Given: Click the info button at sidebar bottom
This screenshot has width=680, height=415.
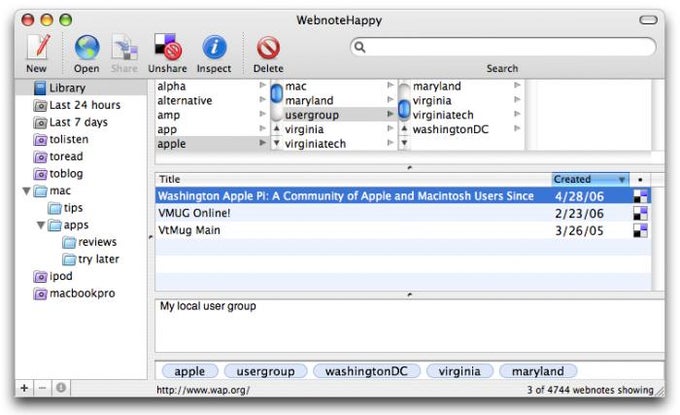Looking at the screenshot, I should 61,388.
